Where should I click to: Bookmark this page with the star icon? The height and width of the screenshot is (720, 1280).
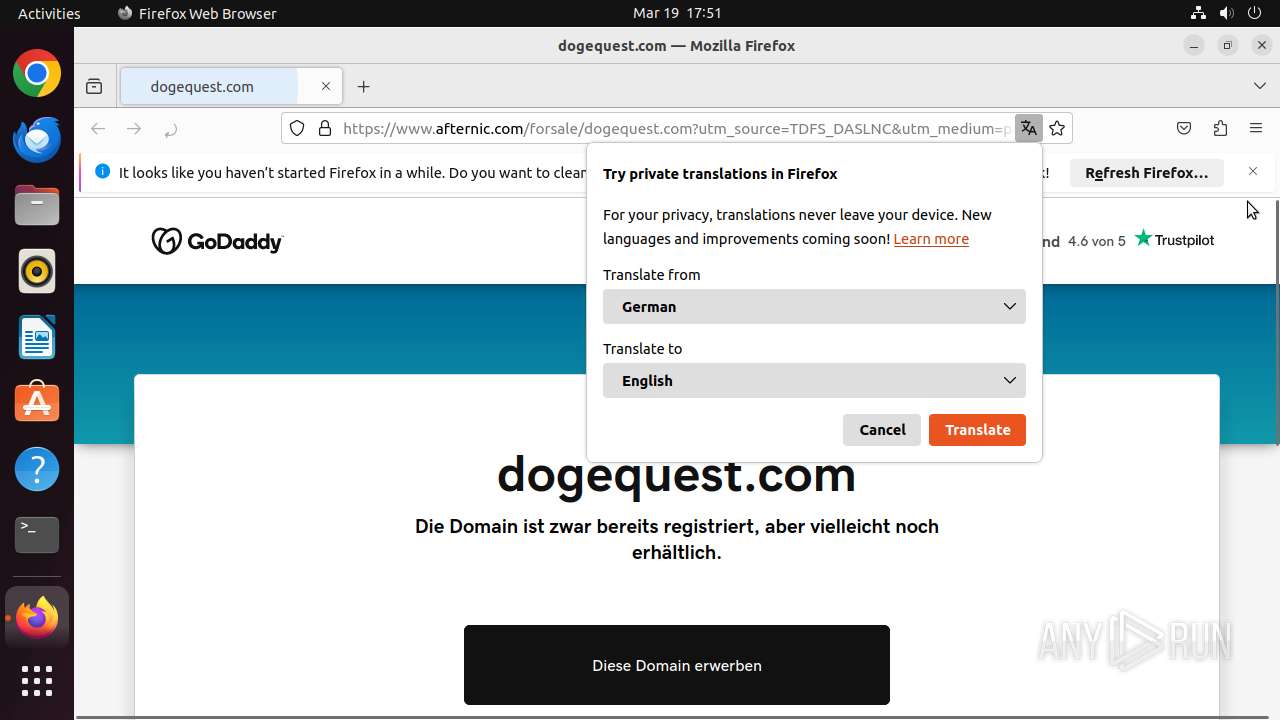(x=1058, y=128)
